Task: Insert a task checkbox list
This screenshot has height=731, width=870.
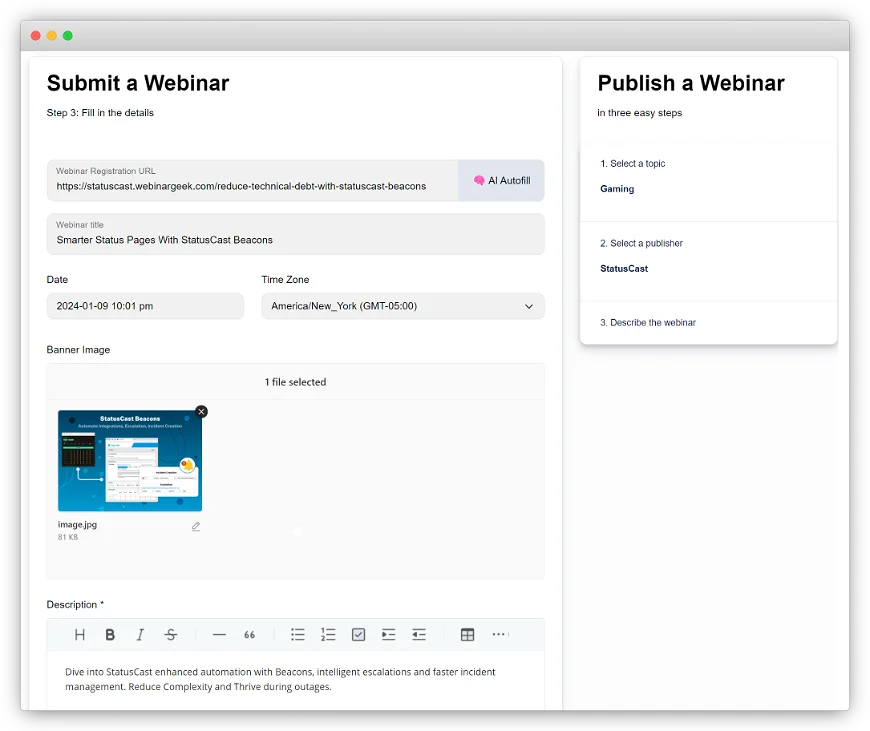Action: 358,634
